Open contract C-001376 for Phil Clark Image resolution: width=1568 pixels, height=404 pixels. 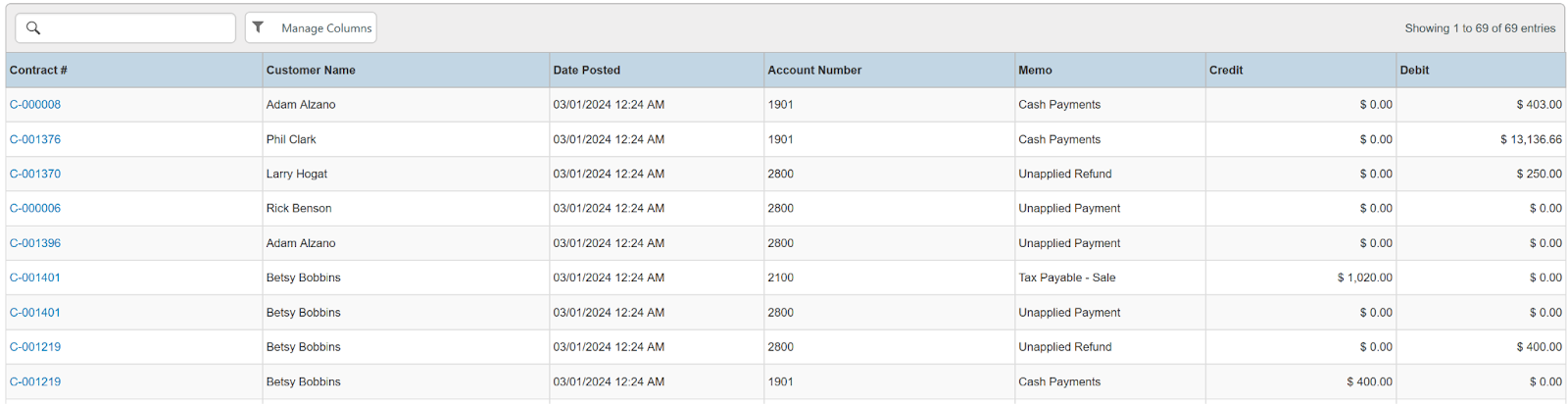tap(35, 139)
